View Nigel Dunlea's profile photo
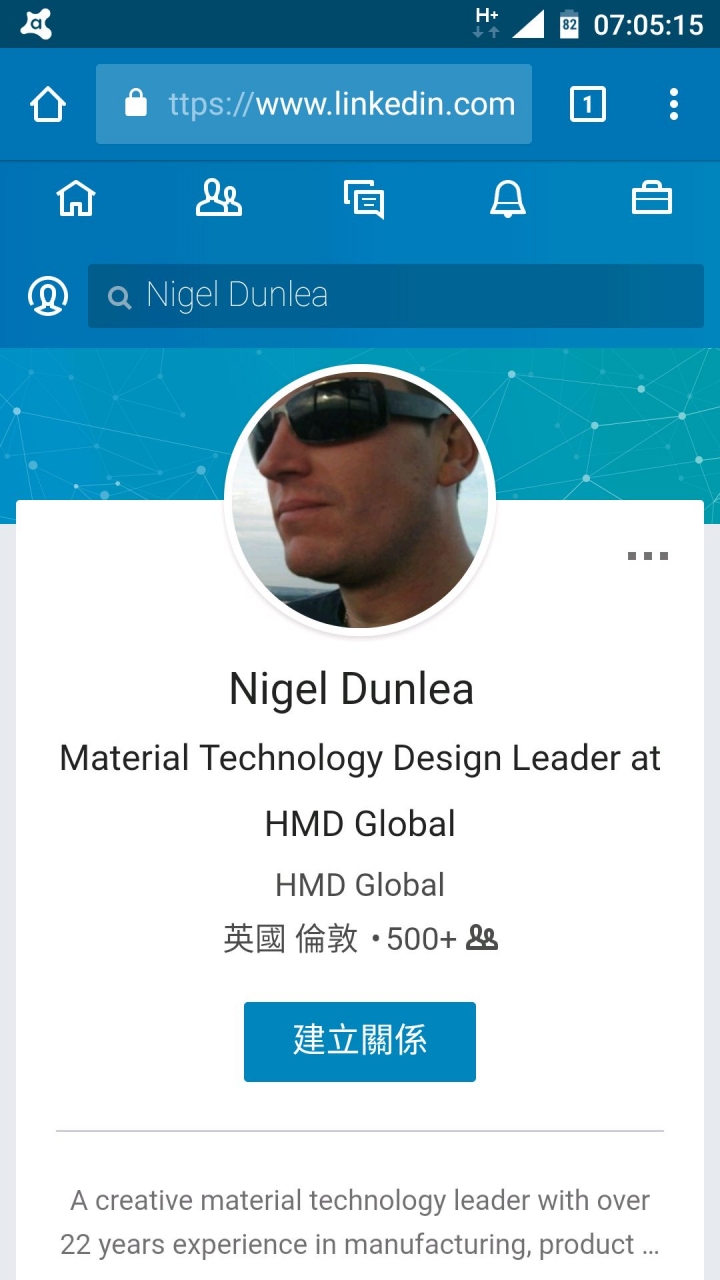 360,499
